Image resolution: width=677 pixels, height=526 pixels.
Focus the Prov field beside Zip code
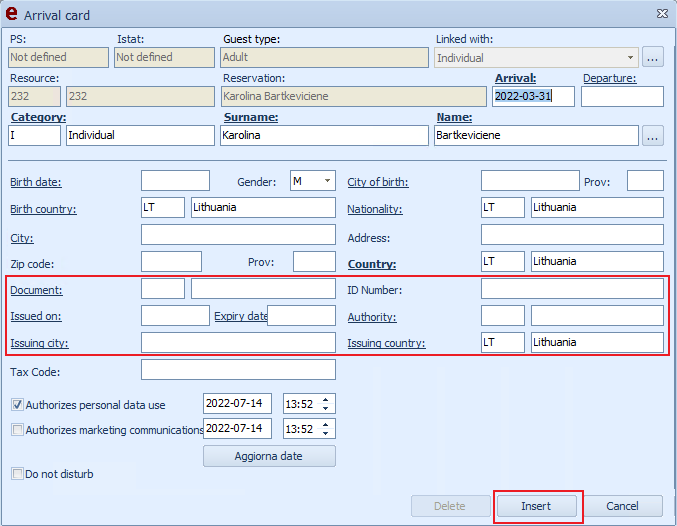(x=314, y=262)
